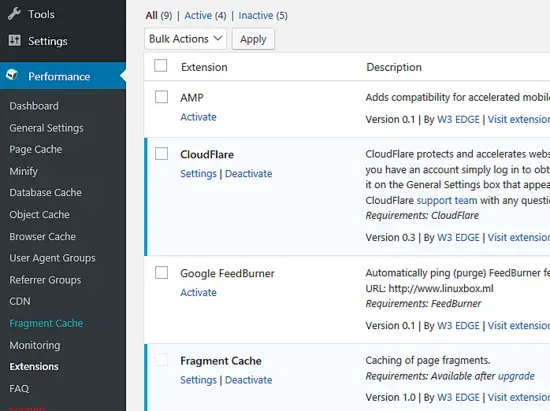Open Extensions sidebar item
550x411 pixels.
[x=34, y=366]
